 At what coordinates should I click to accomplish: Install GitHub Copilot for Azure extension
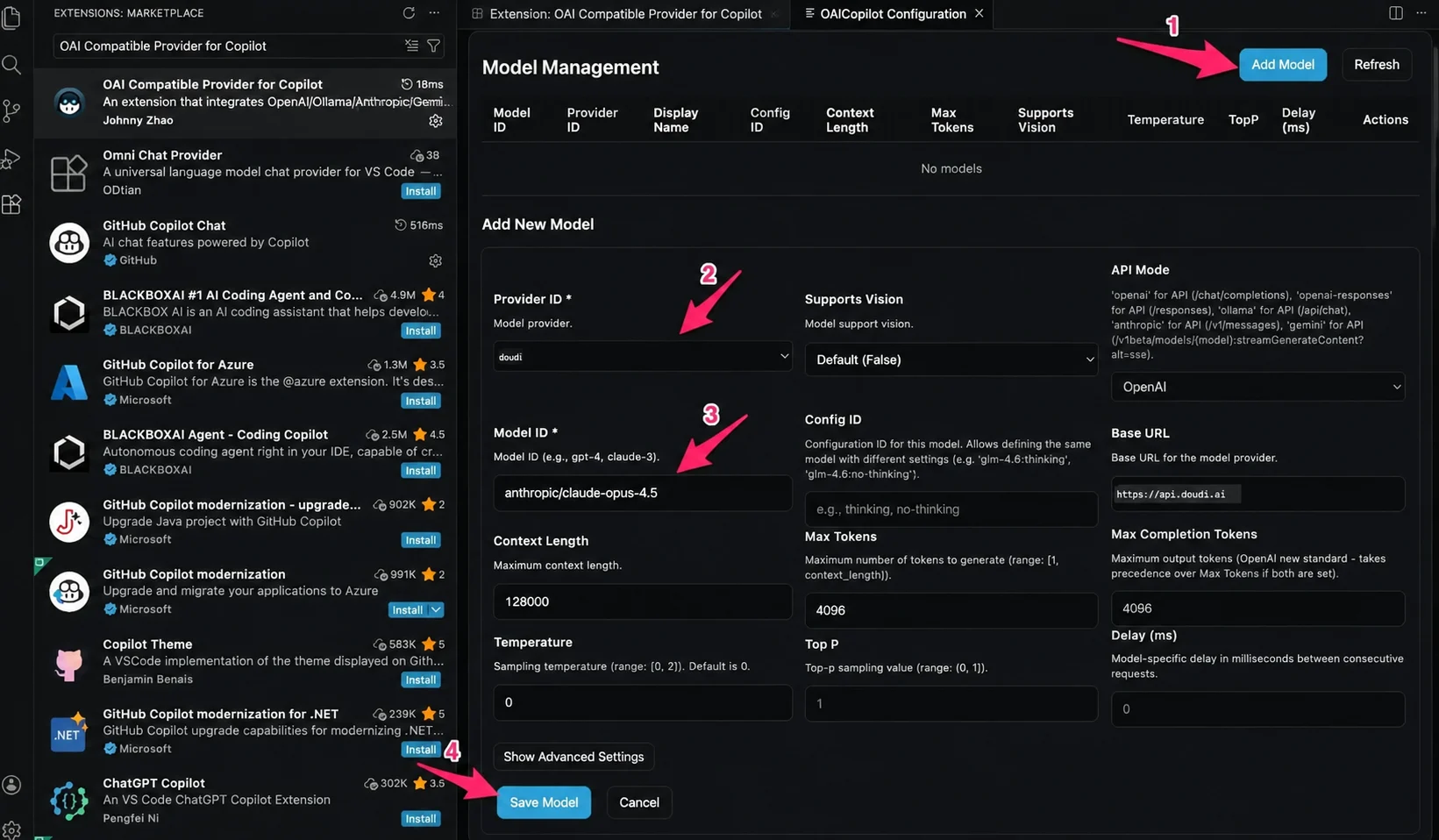(421, 401)
